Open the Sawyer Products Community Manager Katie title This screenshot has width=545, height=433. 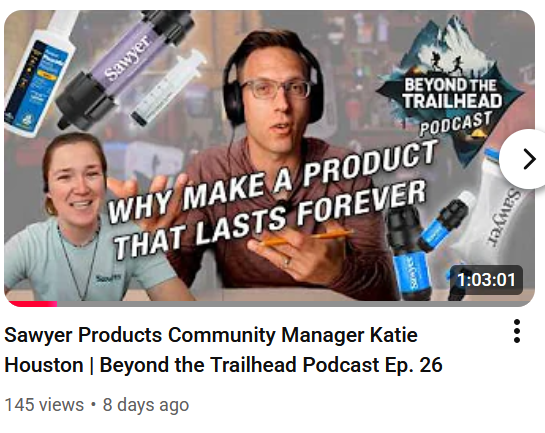click(211, 335)
